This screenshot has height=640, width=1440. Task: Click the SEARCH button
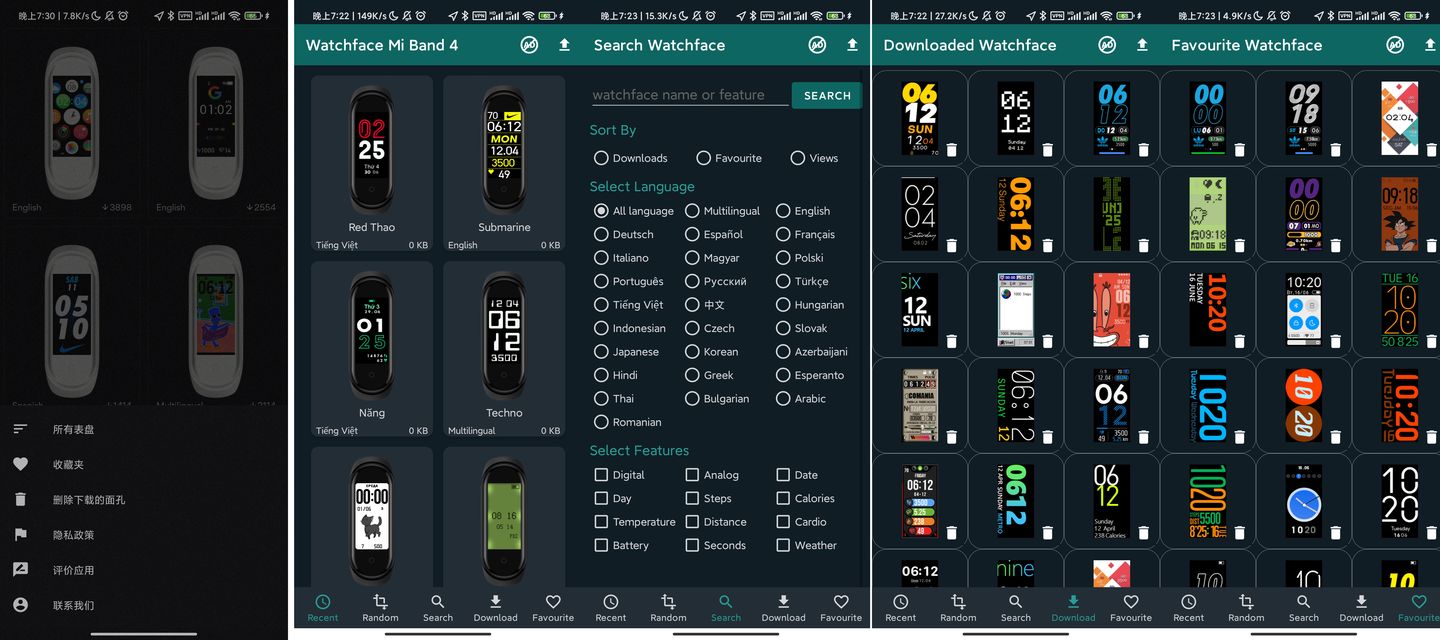coord(827,95)
